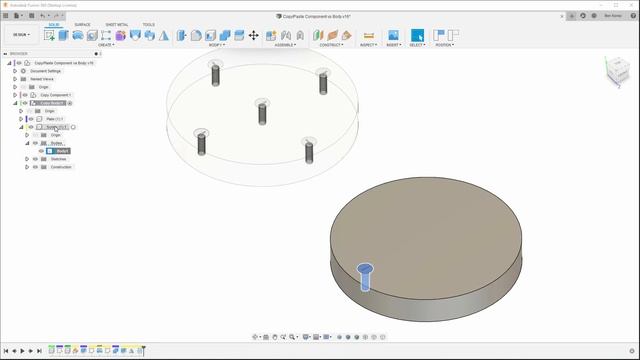Select the Create Sketch tool
This screenshot has width=640, height=360.
49,36
